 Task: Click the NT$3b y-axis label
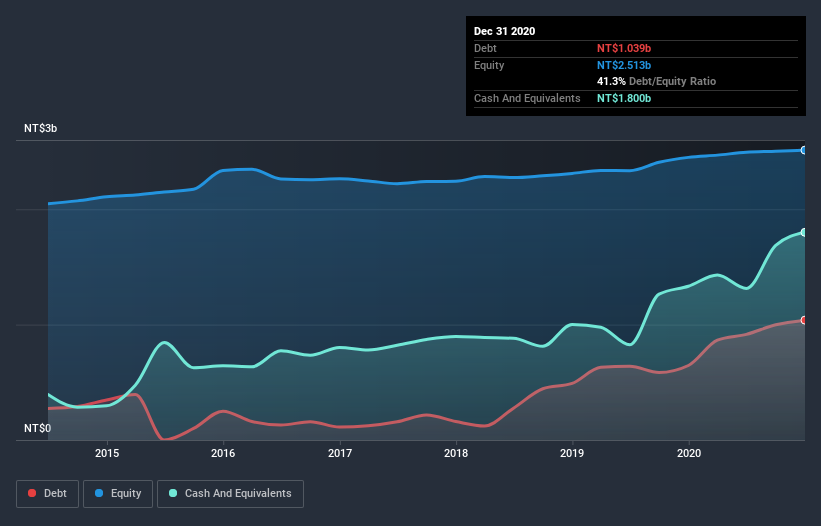[40, 128]
